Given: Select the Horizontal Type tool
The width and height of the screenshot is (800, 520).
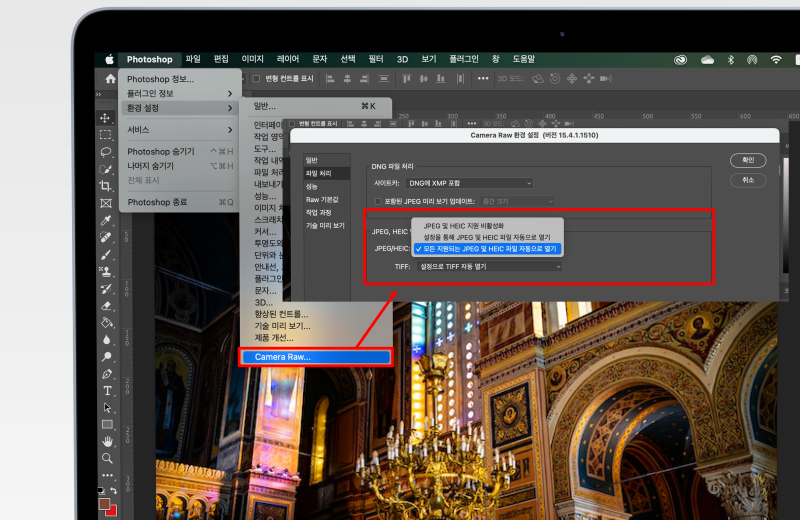Looking at the screenshot, I should tap(107, 391).
